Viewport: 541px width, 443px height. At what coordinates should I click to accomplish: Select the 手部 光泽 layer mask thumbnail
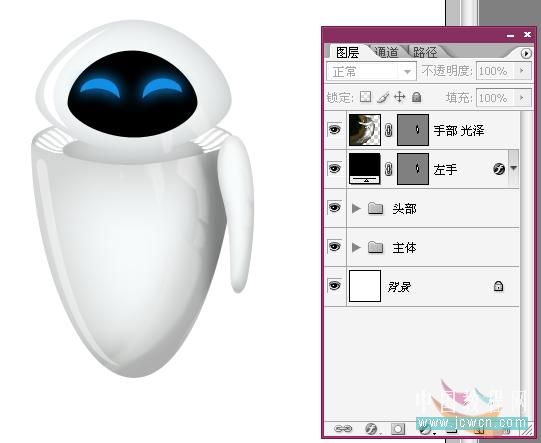pyautogui.click(x=413, y=130)
